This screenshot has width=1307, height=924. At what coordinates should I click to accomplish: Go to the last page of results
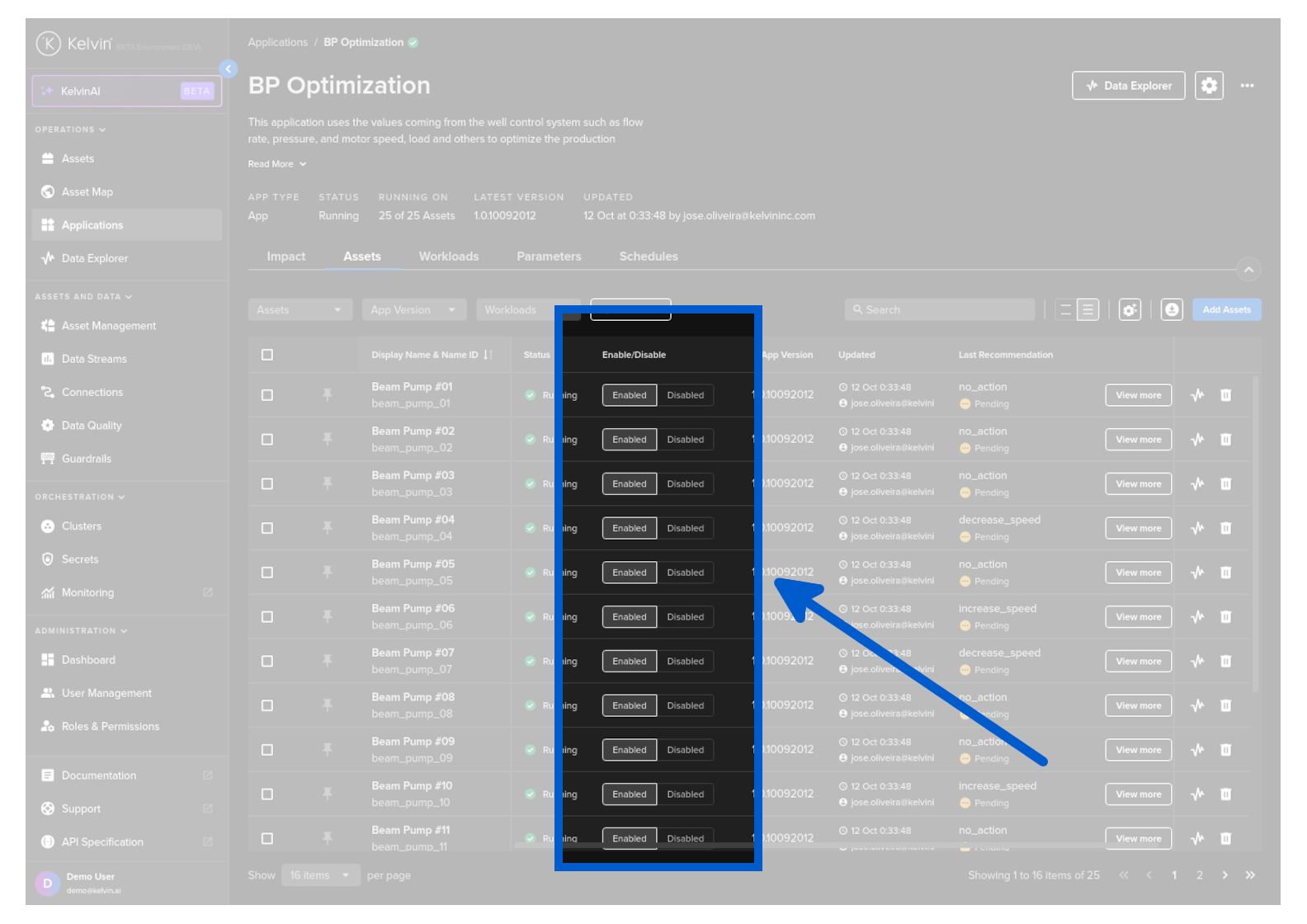1250,875
